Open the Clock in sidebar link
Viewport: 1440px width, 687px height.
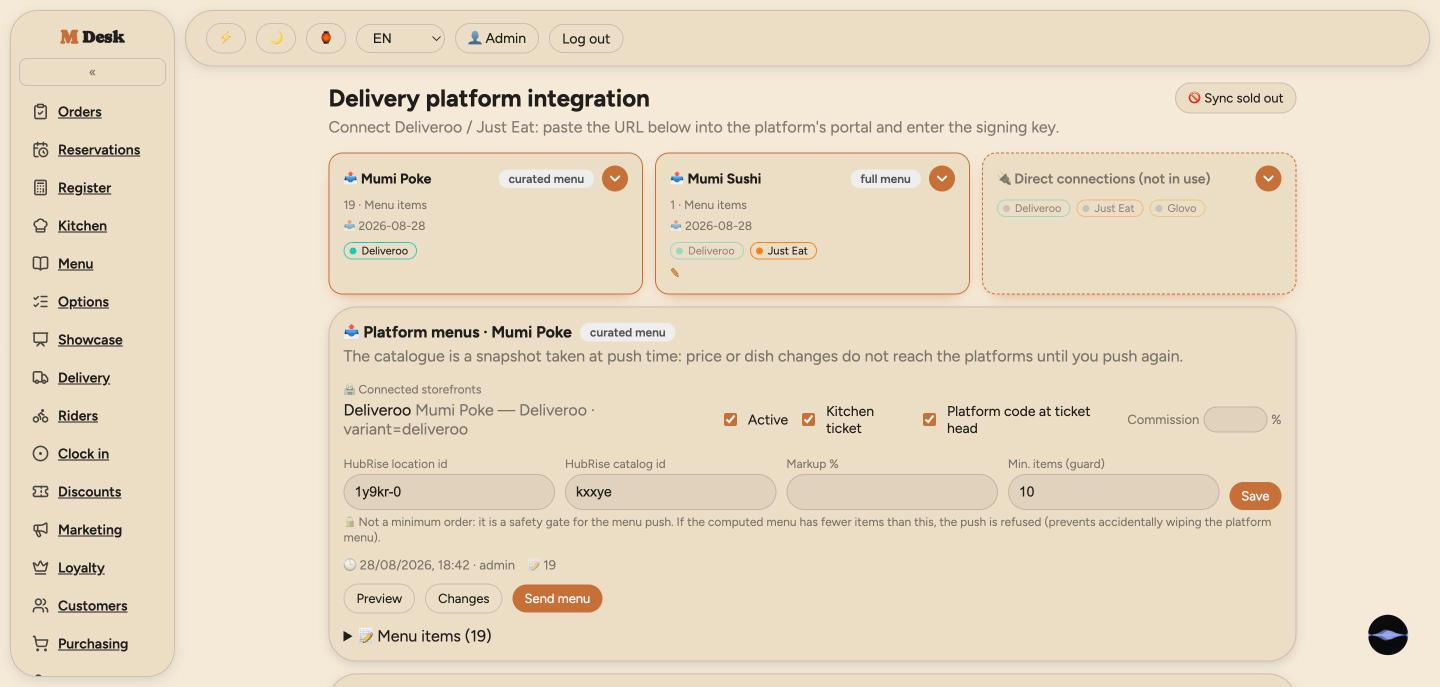click(83, 454)
